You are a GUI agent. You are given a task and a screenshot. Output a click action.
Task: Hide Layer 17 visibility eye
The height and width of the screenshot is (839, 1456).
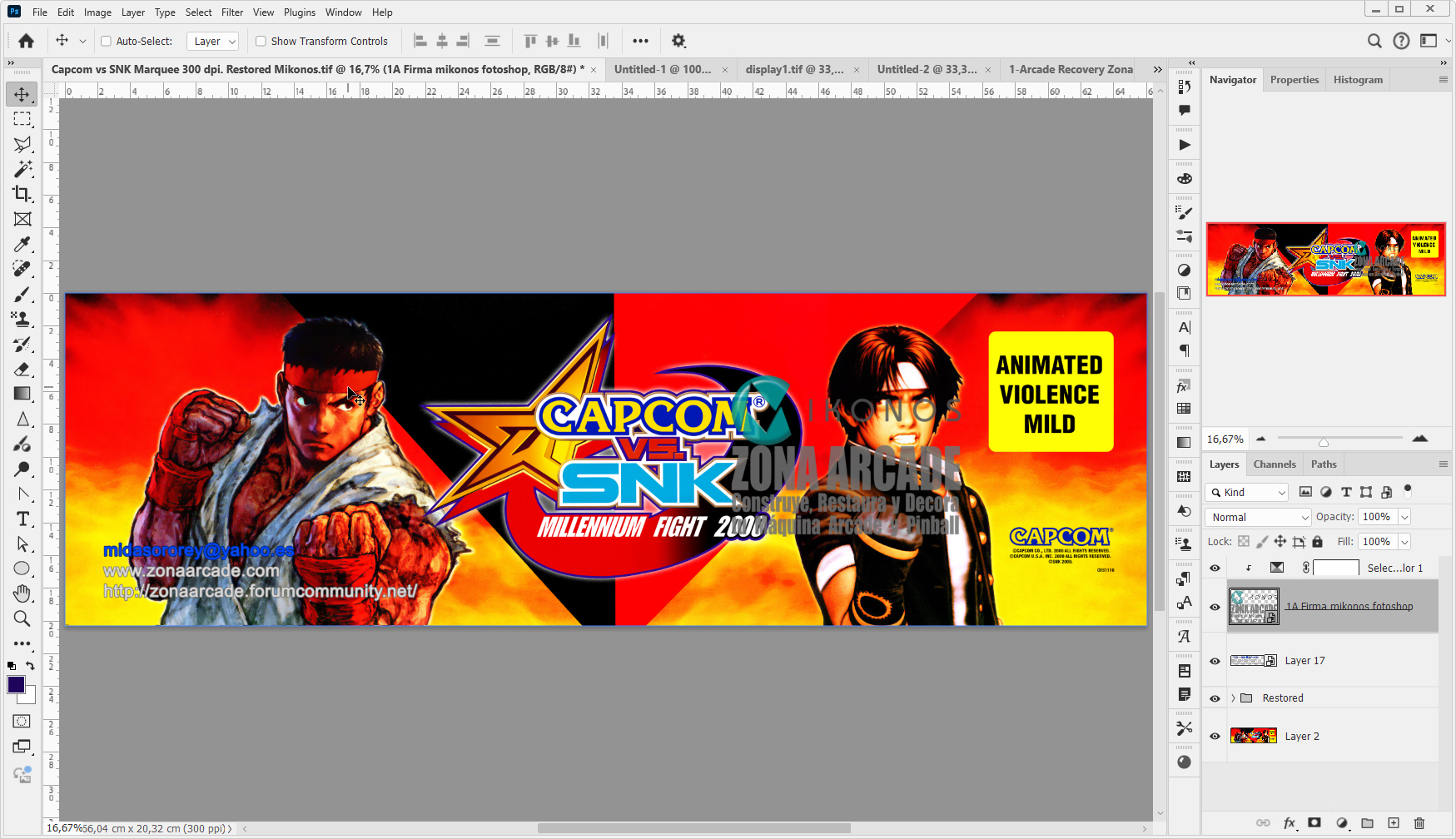pos(1215,661)
